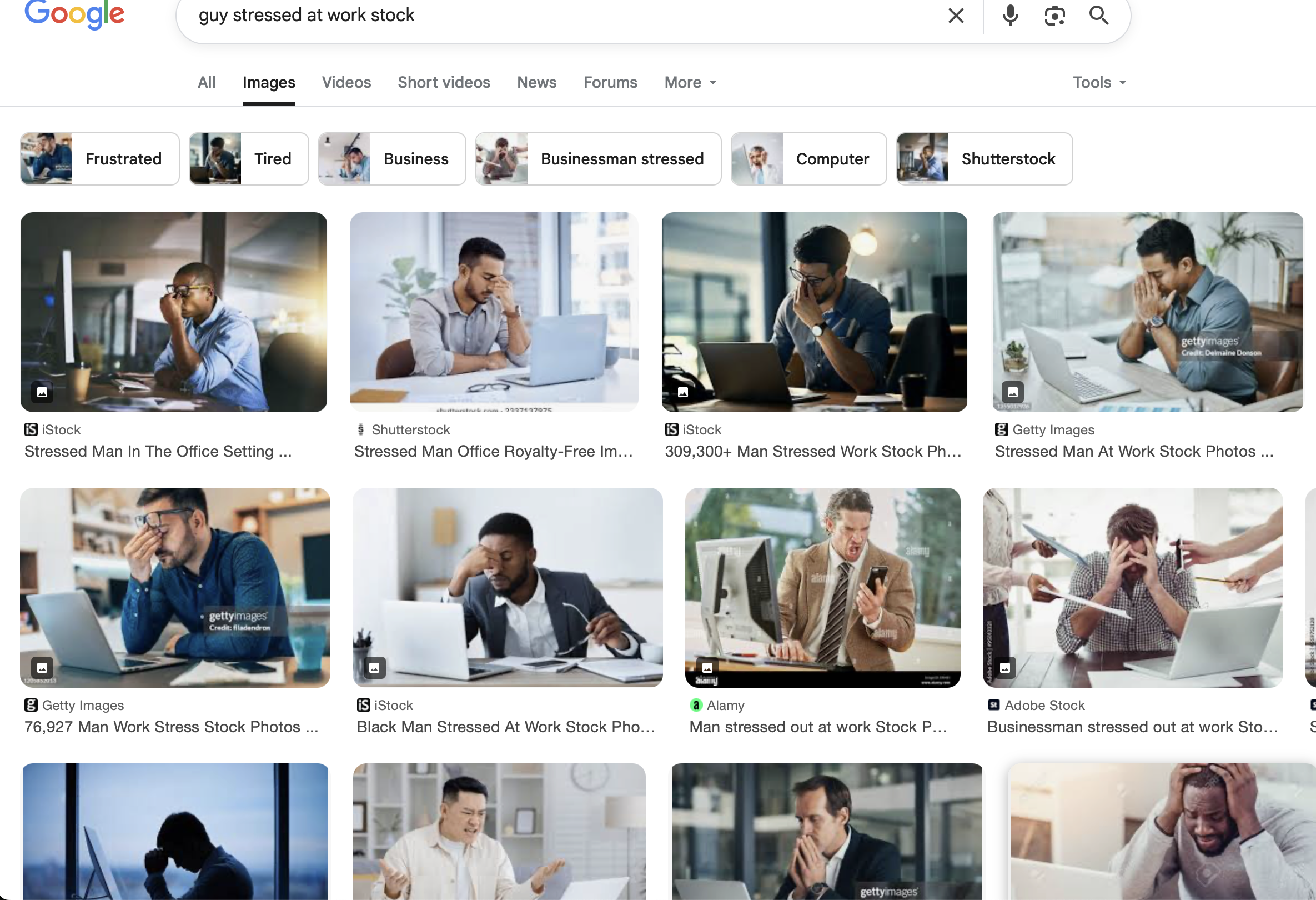Click the voice search microphone icon

pos(1009,16)
